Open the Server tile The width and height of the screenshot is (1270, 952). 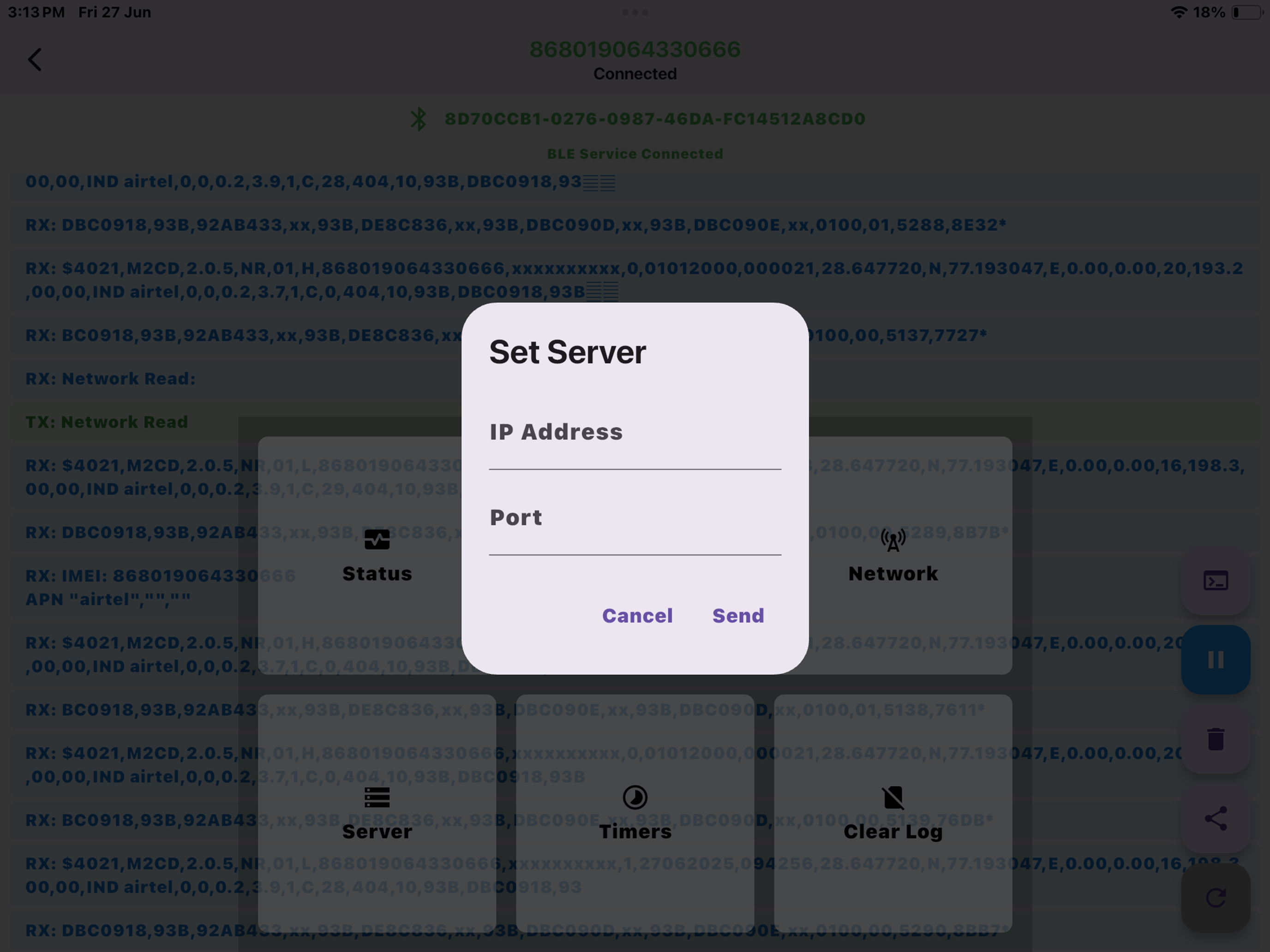click(377, 814)
